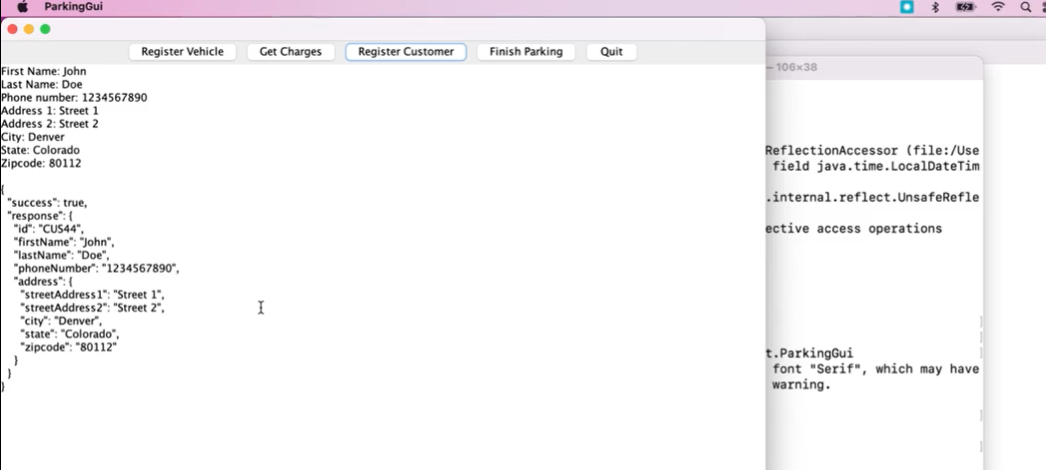
Task: Click the 'Address 1: Street 1' line
Action: [x=49, y=111]
